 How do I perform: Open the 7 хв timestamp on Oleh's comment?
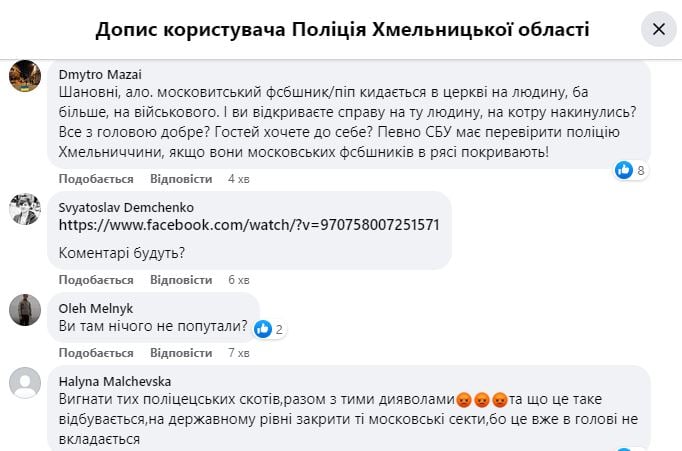238,352
